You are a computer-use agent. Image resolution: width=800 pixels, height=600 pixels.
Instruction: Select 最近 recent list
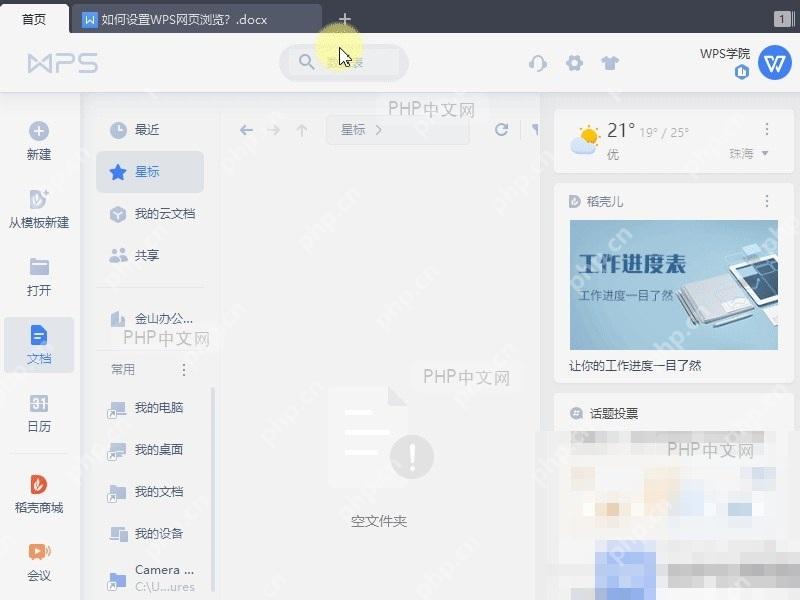150,130
